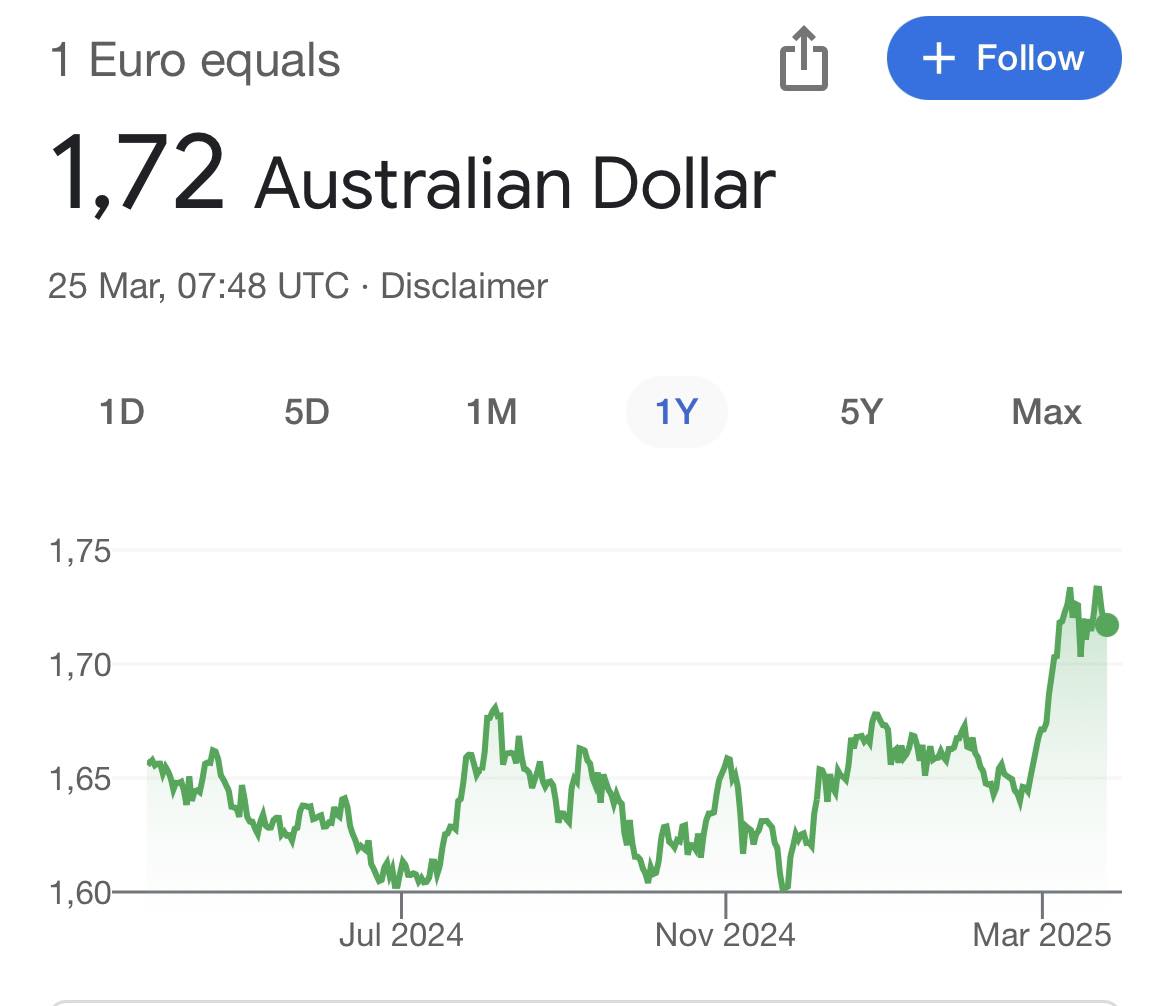The width and height of the screenshot is (1170, 1006).
Task: Switch to the 1M chart range
Action: [x=492, y=412]
